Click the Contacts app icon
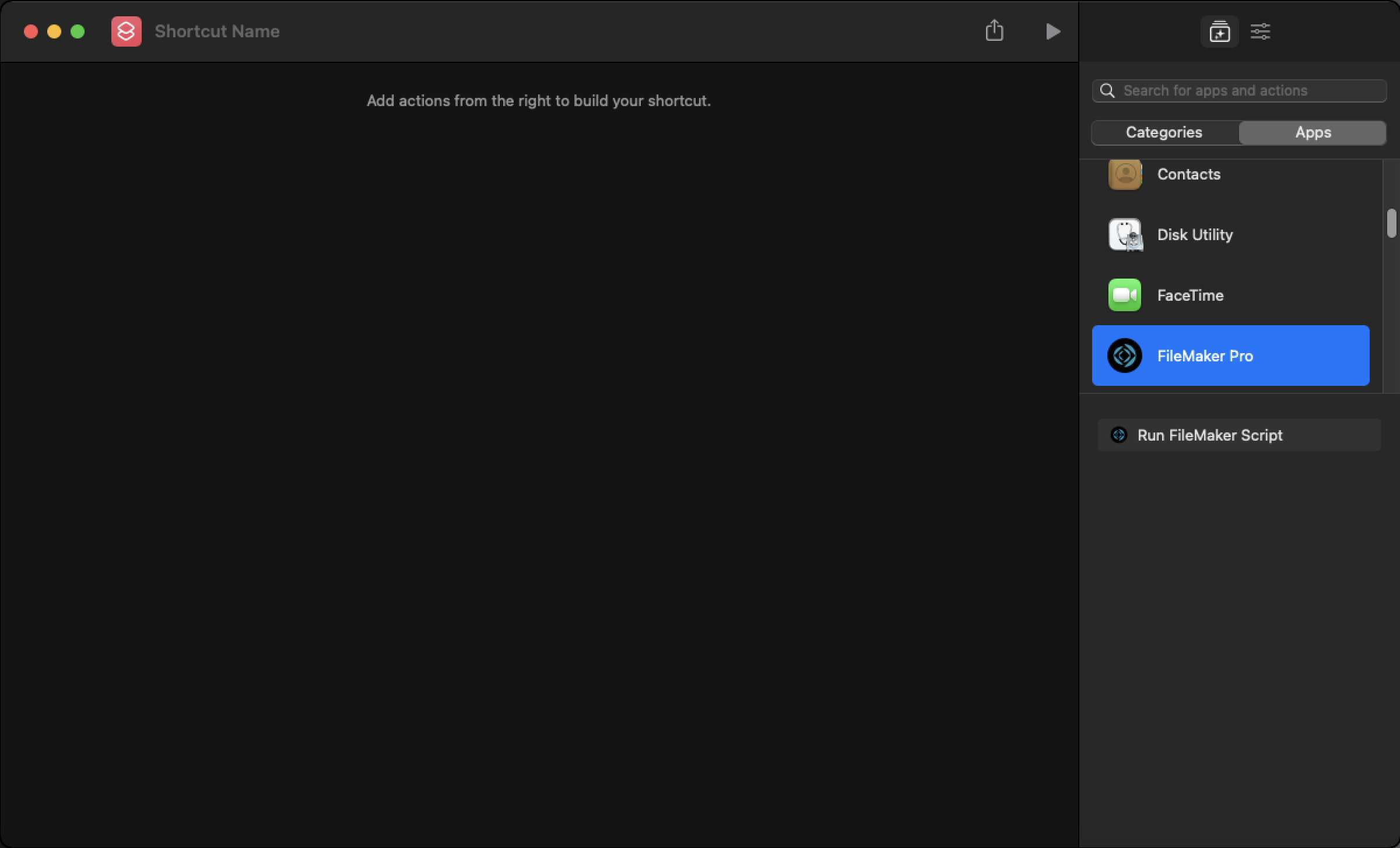The width and height of the screenshot is (1400, 848). click(1123, 175)
